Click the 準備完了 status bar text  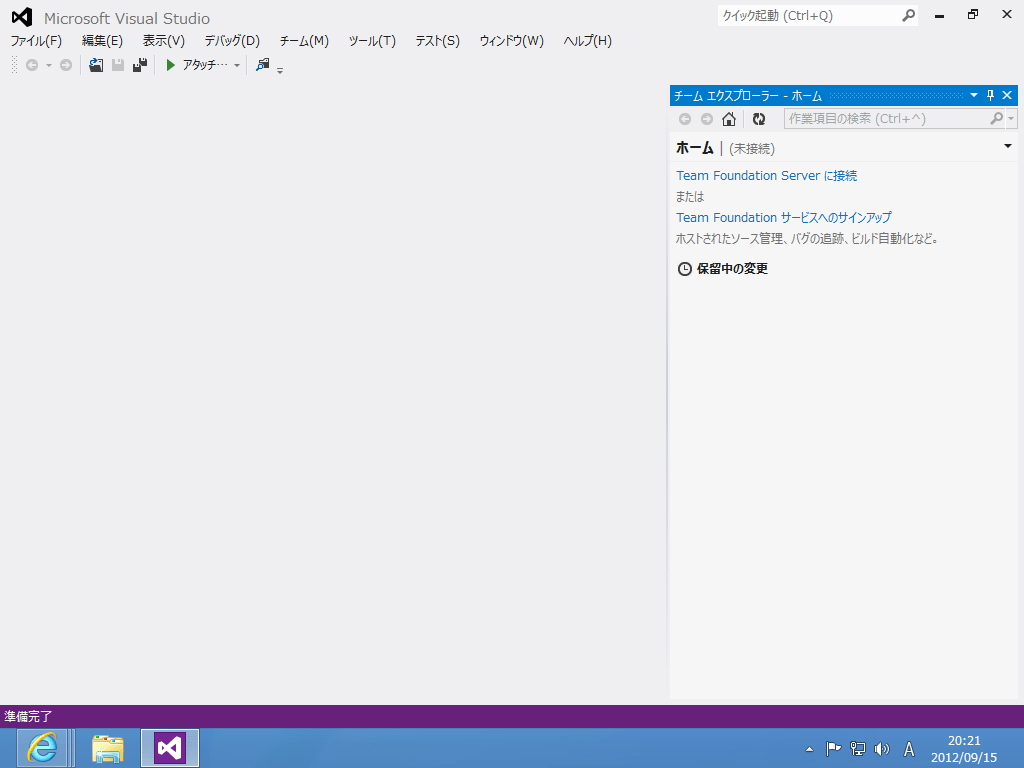(28, 716)
